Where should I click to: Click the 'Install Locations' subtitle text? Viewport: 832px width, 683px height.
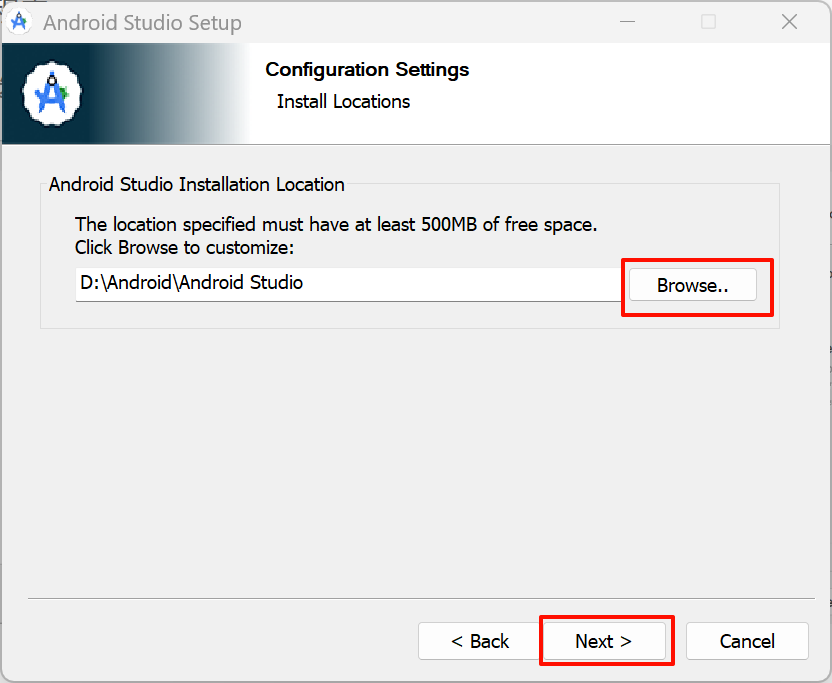pyautogui.click(x=343, y=101)
